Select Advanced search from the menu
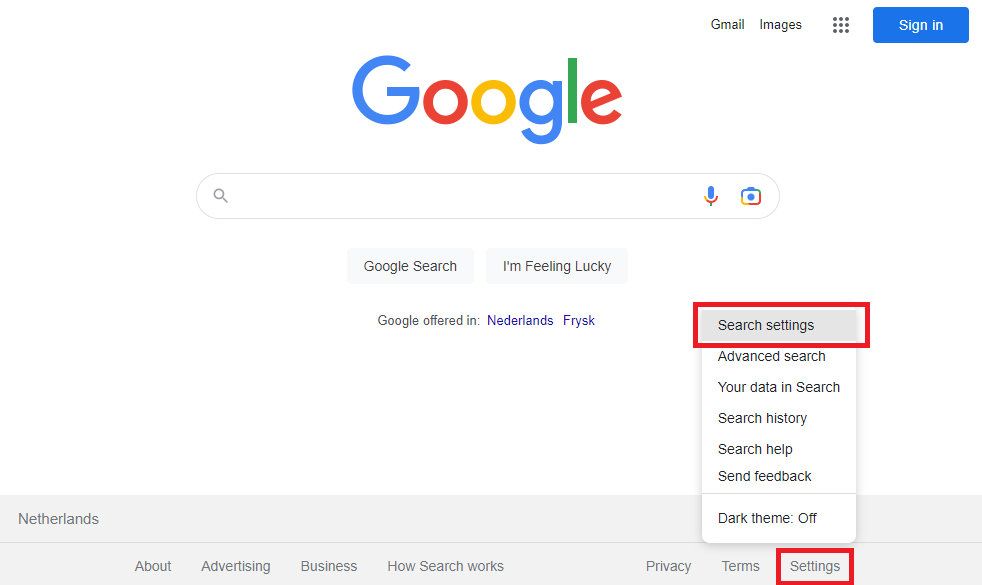Viewport: 982px width, 585px height. 771,356
